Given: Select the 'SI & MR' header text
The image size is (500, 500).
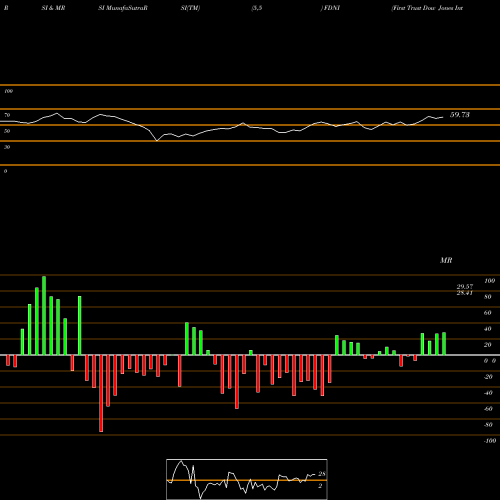Looking at the screenshot, I should (x=53, y=8).
